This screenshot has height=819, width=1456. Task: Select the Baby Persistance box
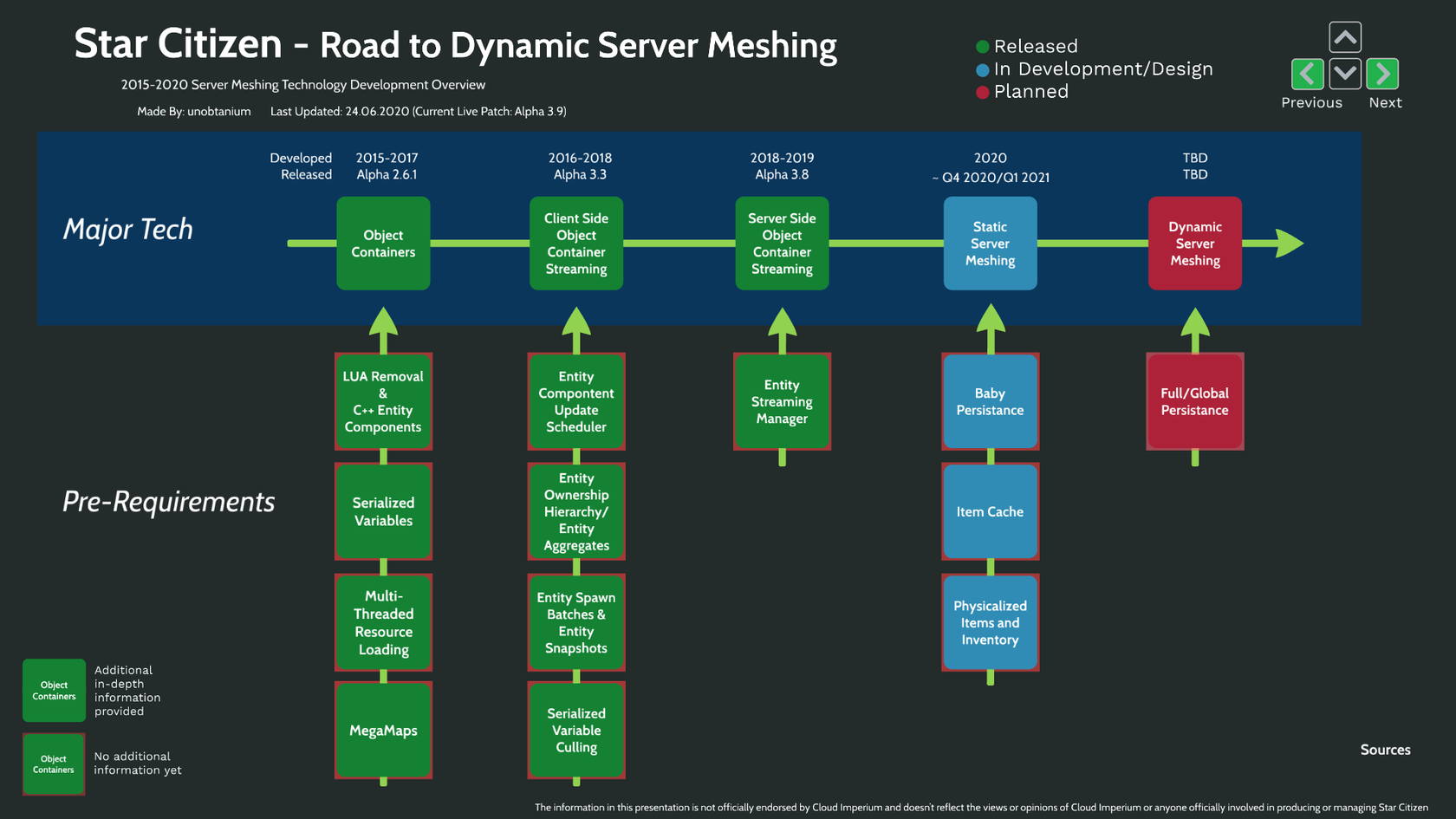click(990, 401)
